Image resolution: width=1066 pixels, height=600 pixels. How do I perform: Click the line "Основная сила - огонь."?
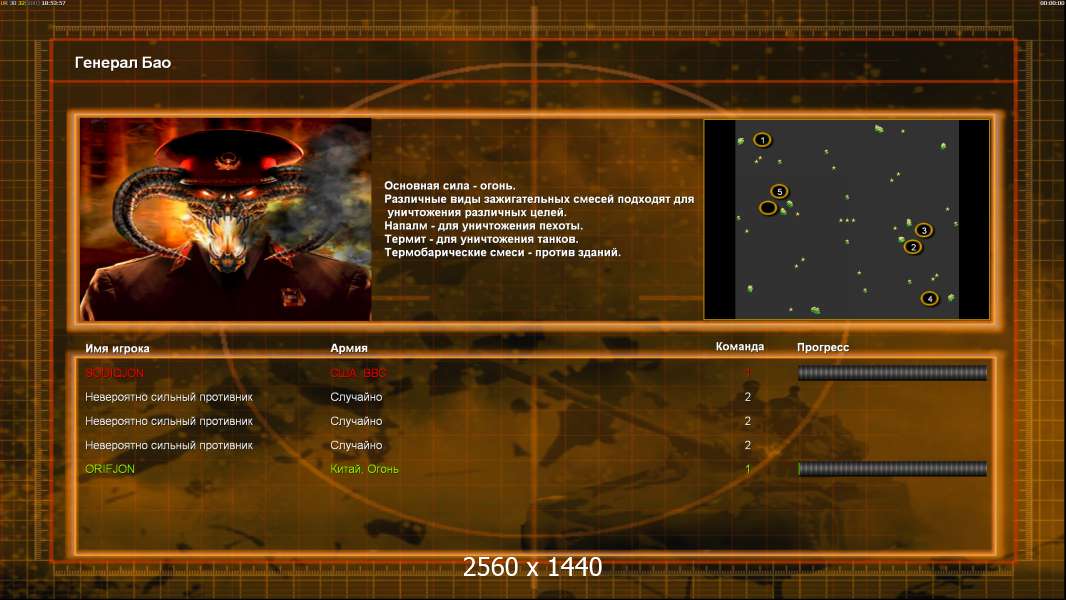[449, 186]
